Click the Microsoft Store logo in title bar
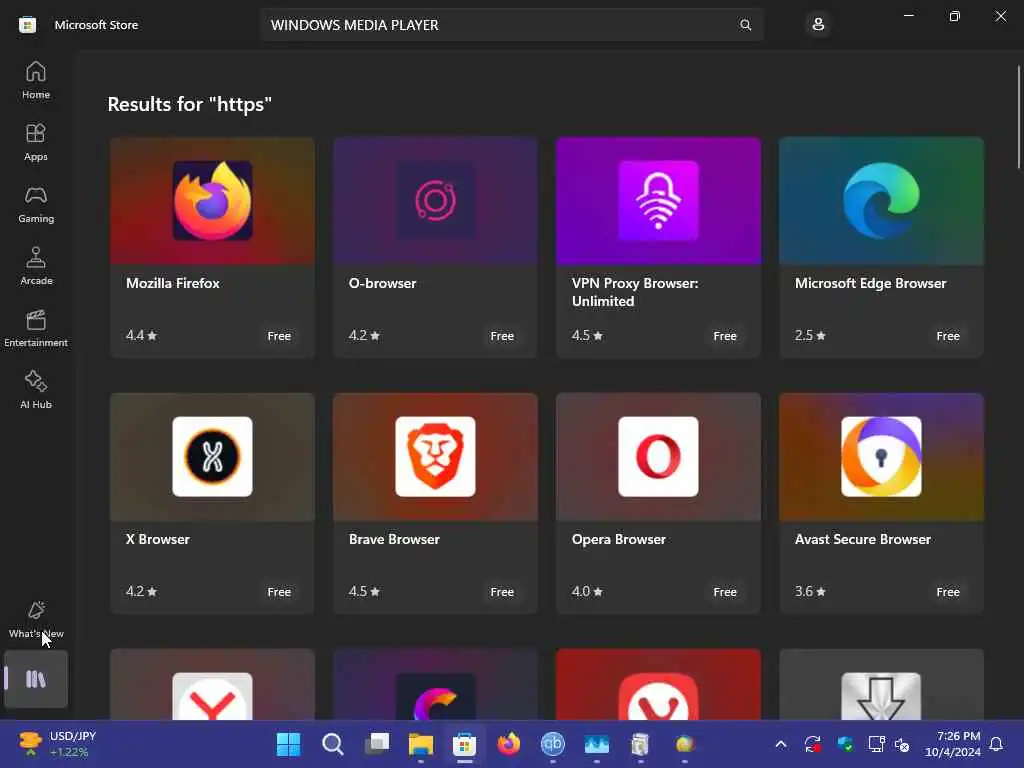This screenshot has height=768, width=1024. coord(27,25)
